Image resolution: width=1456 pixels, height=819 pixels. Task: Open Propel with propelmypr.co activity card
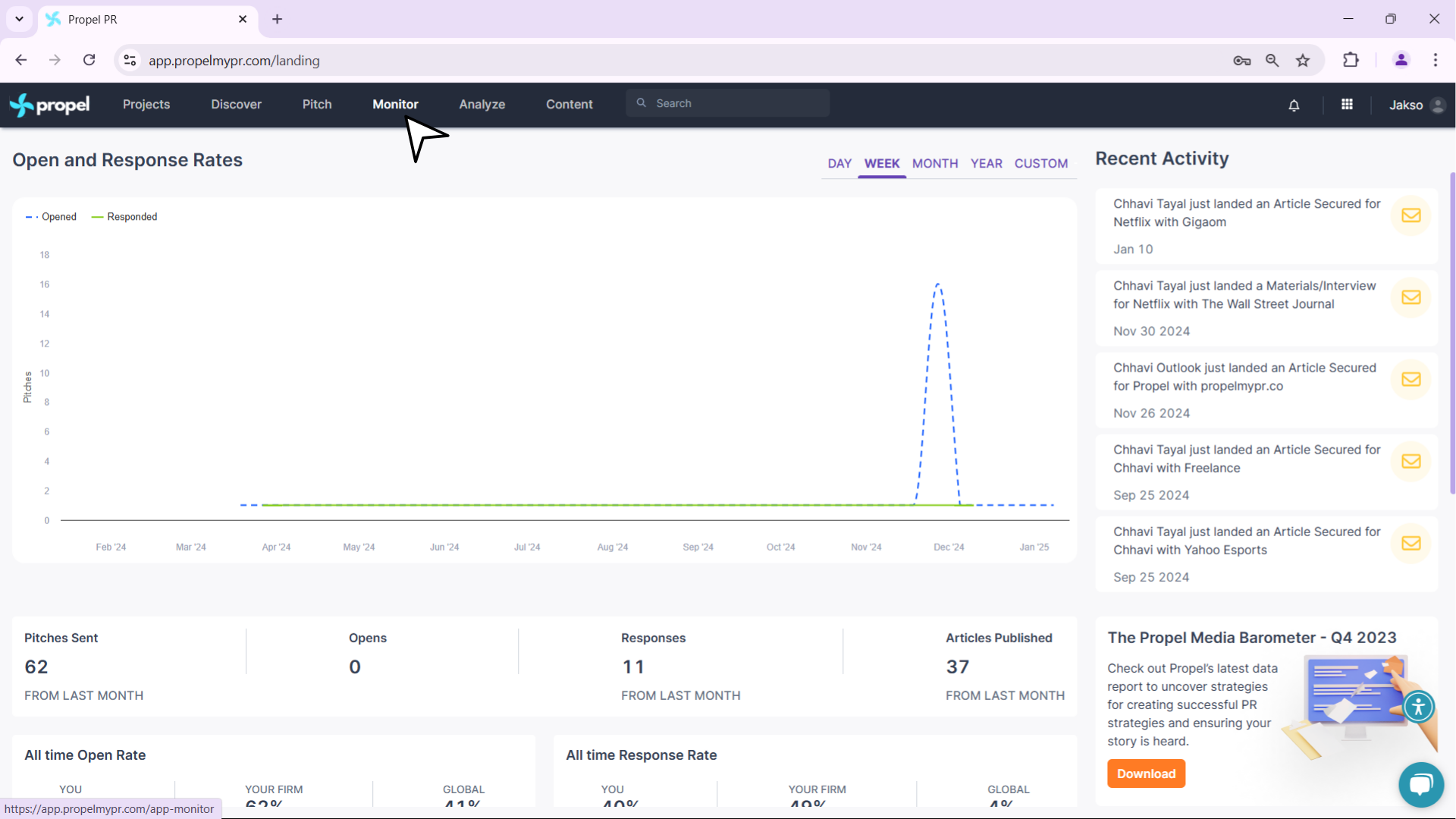pyautogui.click(x=1266, y=390)
